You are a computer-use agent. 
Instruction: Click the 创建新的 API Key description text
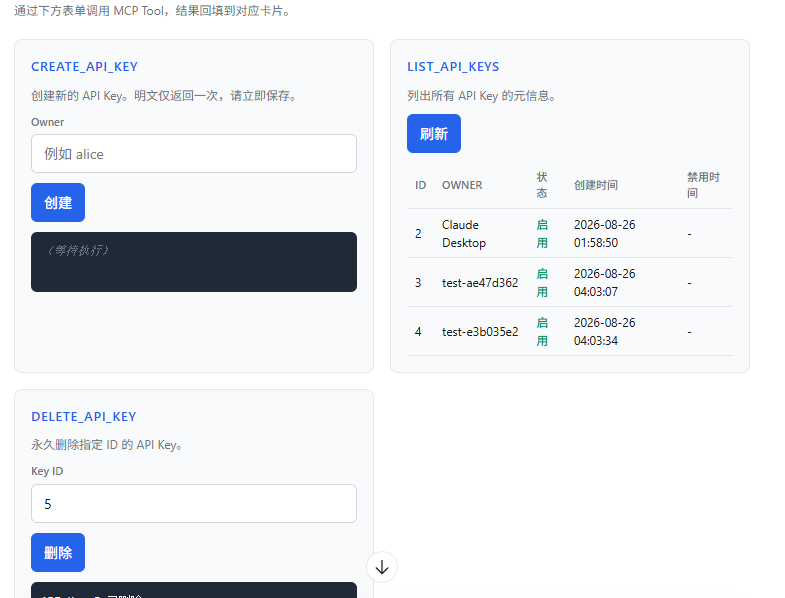(164, 96)
